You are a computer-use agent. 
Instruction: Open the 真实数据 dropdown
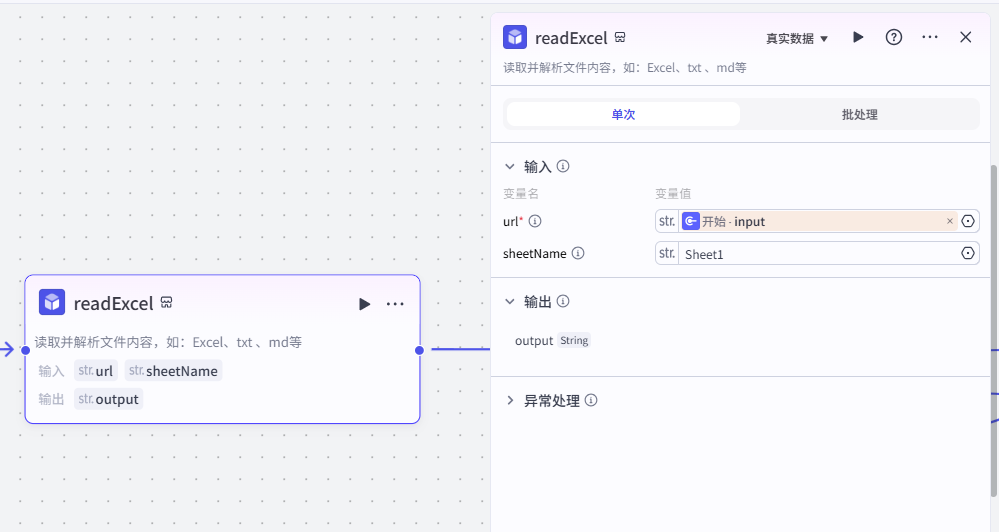pos(797,38)
